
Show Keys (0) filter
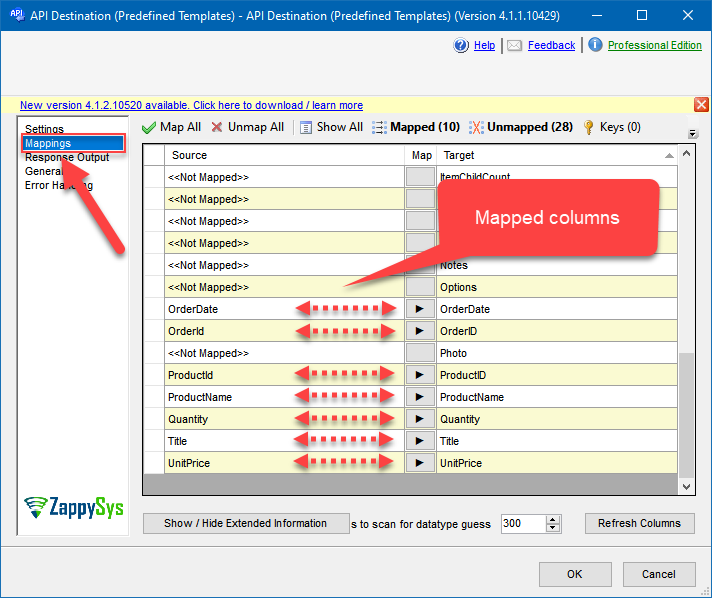click(611, 127)
